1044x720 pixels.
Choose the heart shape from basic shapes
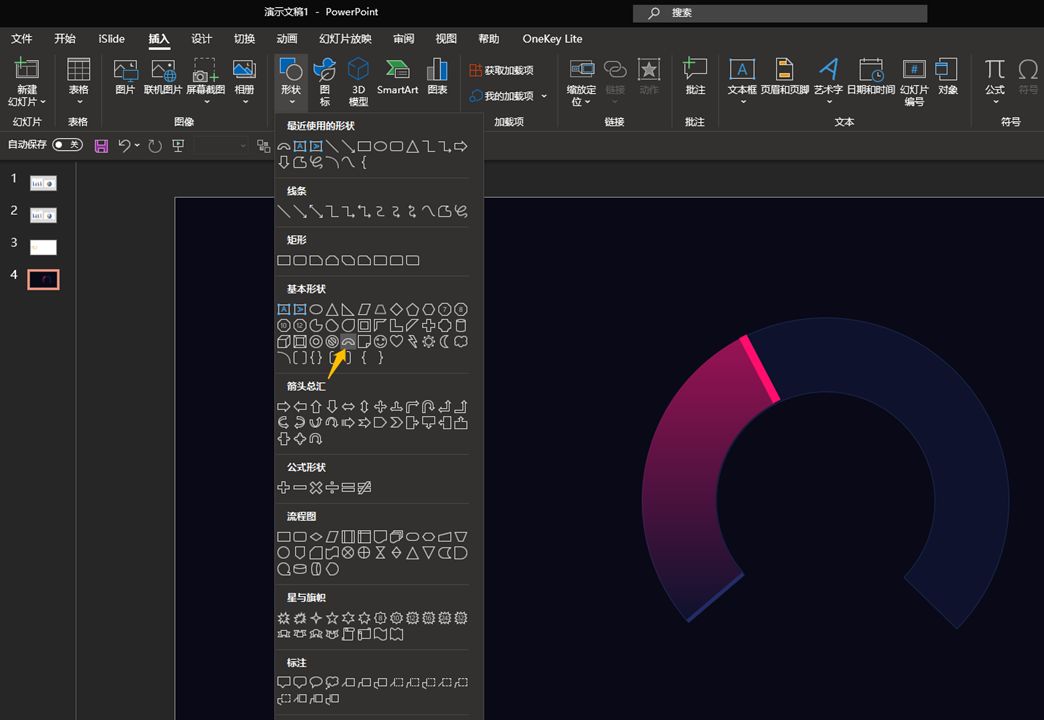396,341
